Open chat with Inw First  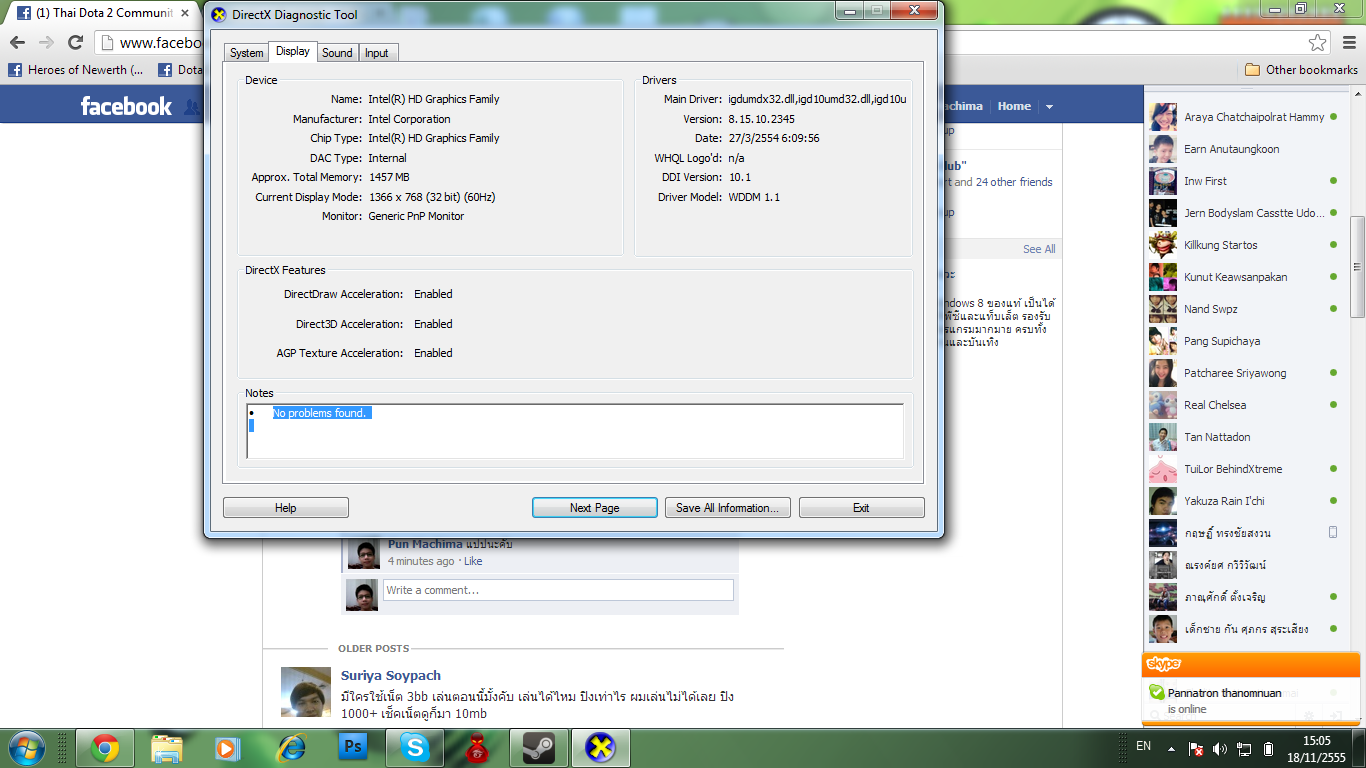[x=1243, y=181]
